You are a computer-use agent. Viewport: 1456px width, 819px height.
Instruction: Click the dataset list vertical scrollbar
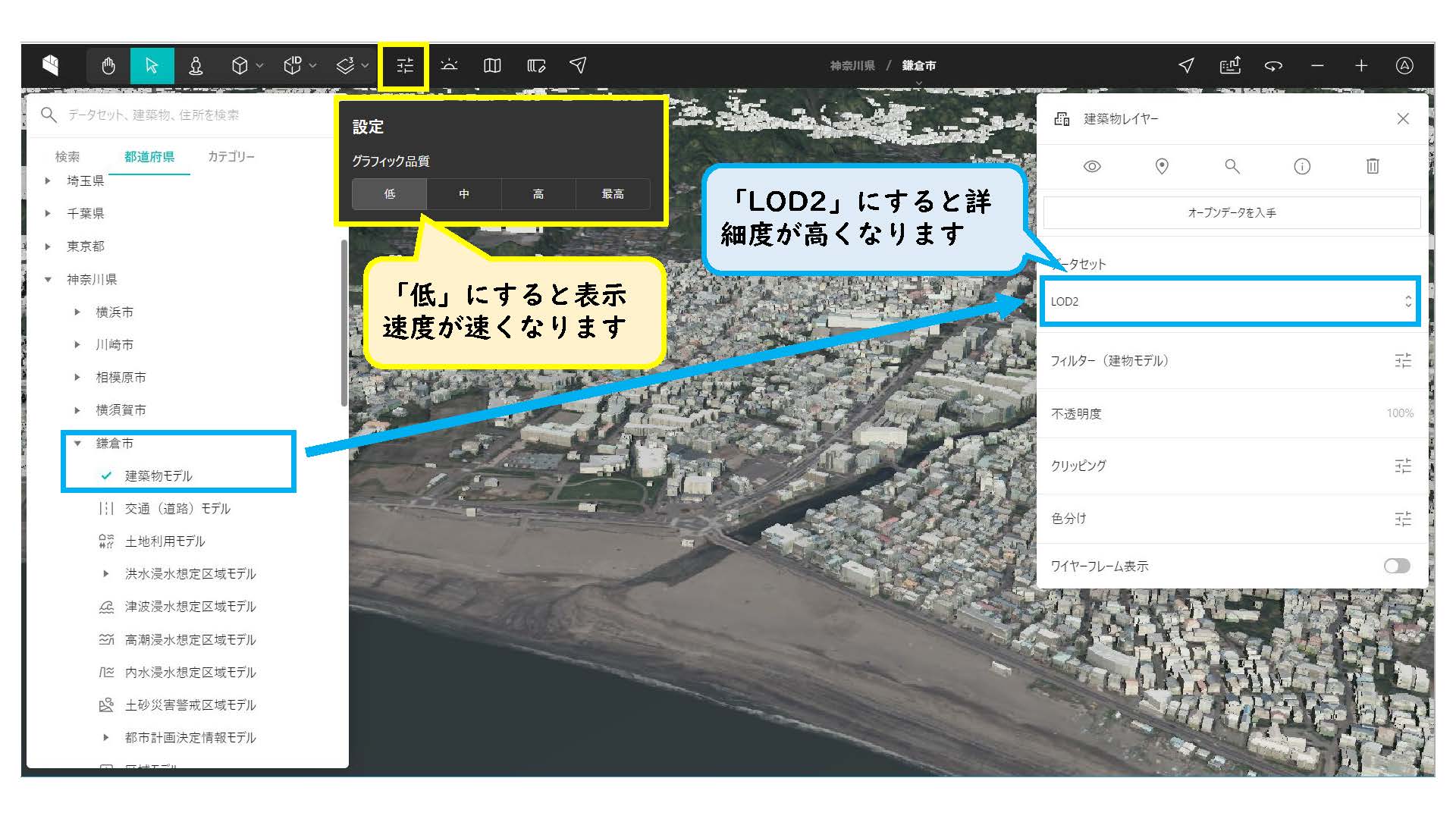344,323
